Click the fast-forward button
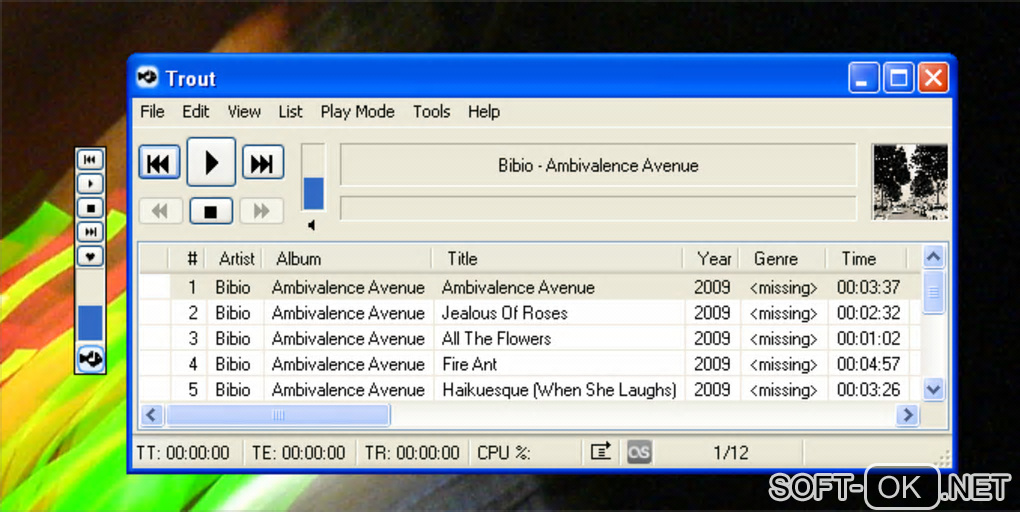Image resolution: width=1020 pixels, height=512 pixels. pos(262,211)
